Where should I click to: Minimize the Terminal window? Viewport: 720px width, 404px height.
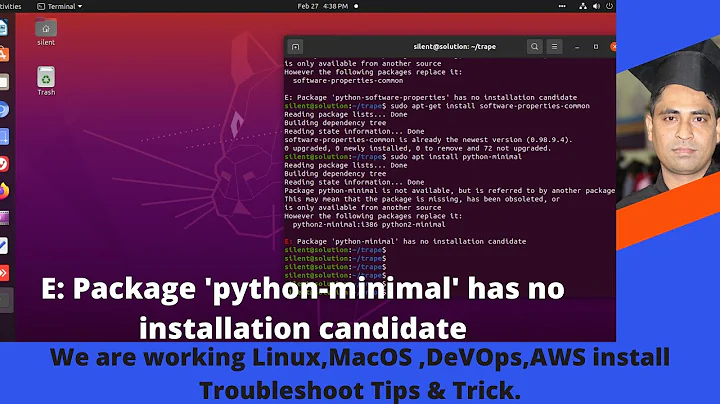coord(577,47)
